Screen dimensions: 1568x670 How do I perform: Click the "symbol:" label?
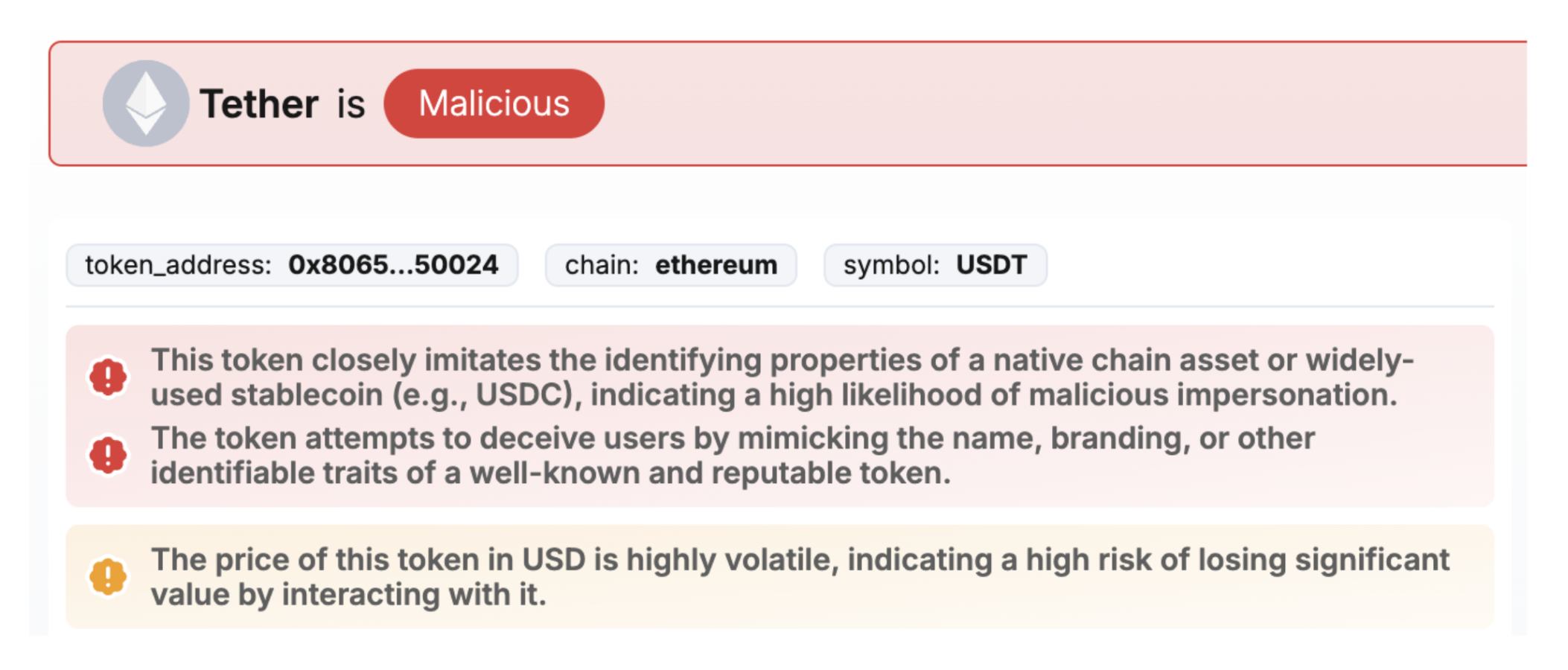point(891,265)
